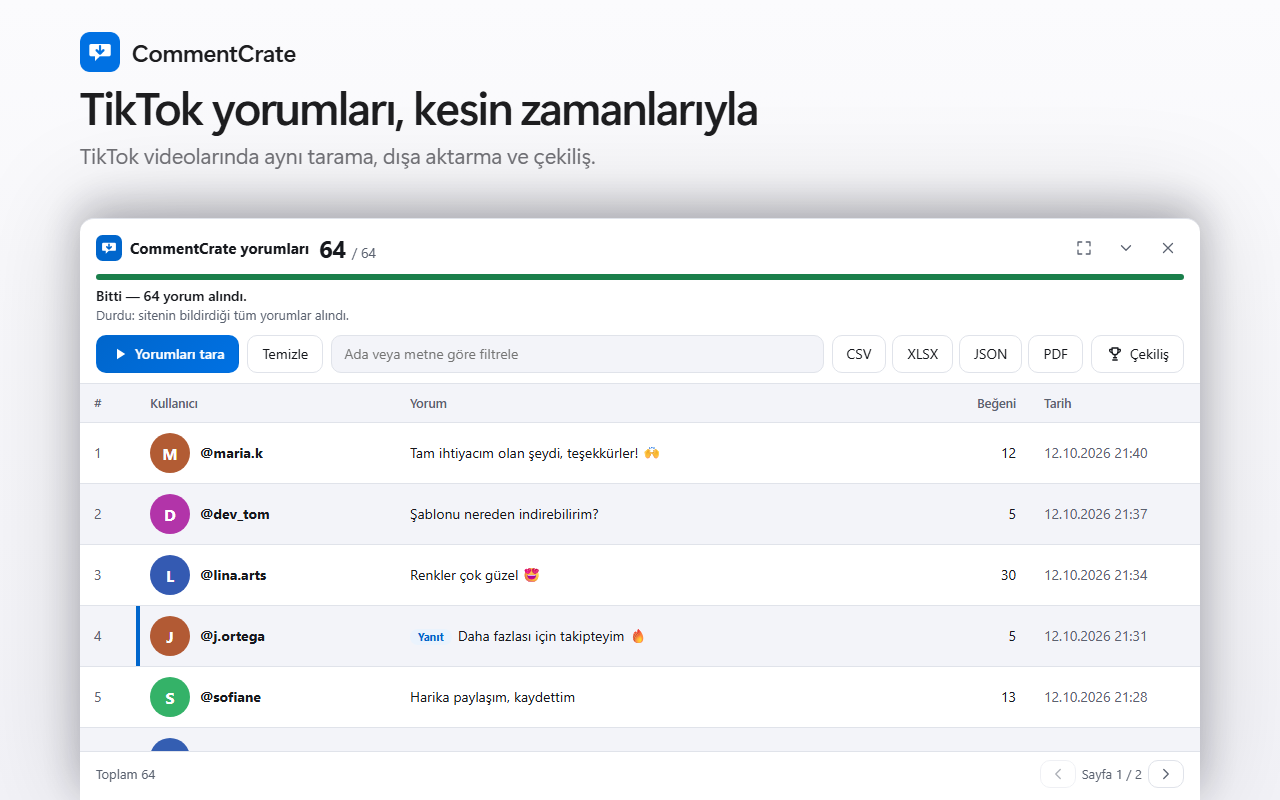
Task: Open the Çekiliş giveaway button
Action: point(1137,354)
